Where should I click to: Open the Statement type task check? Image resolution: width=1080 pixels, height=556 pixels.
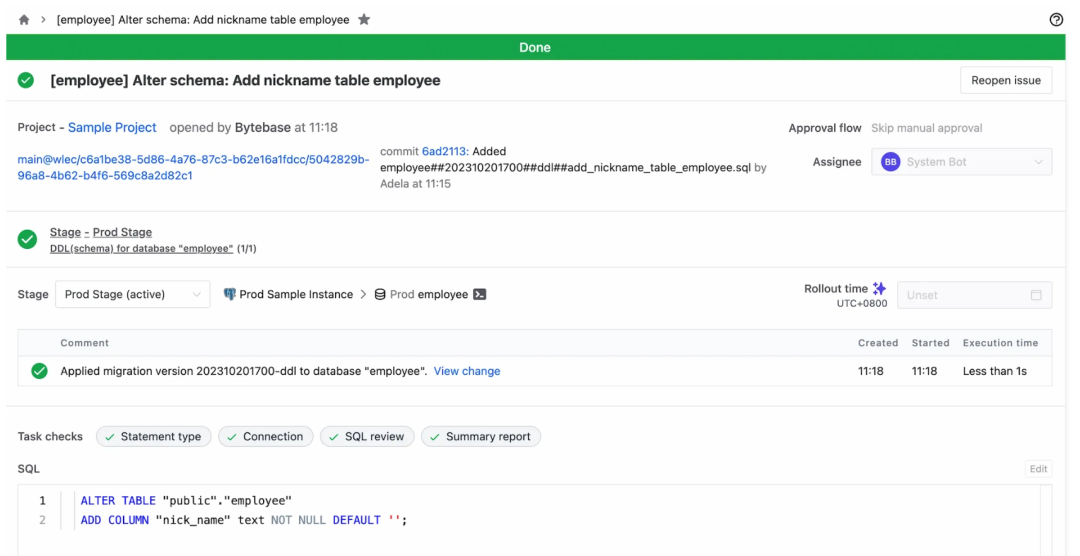(154, 436)
